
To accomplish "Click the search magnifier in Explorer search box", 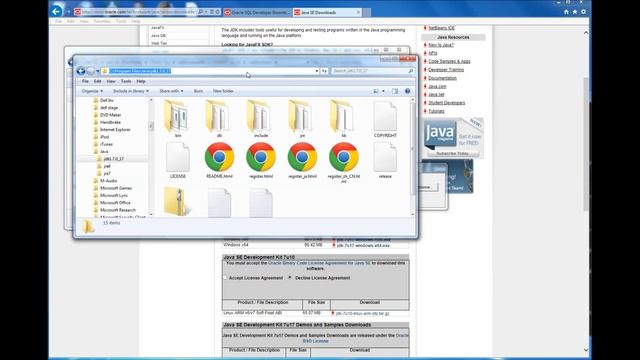I will 410,71.
